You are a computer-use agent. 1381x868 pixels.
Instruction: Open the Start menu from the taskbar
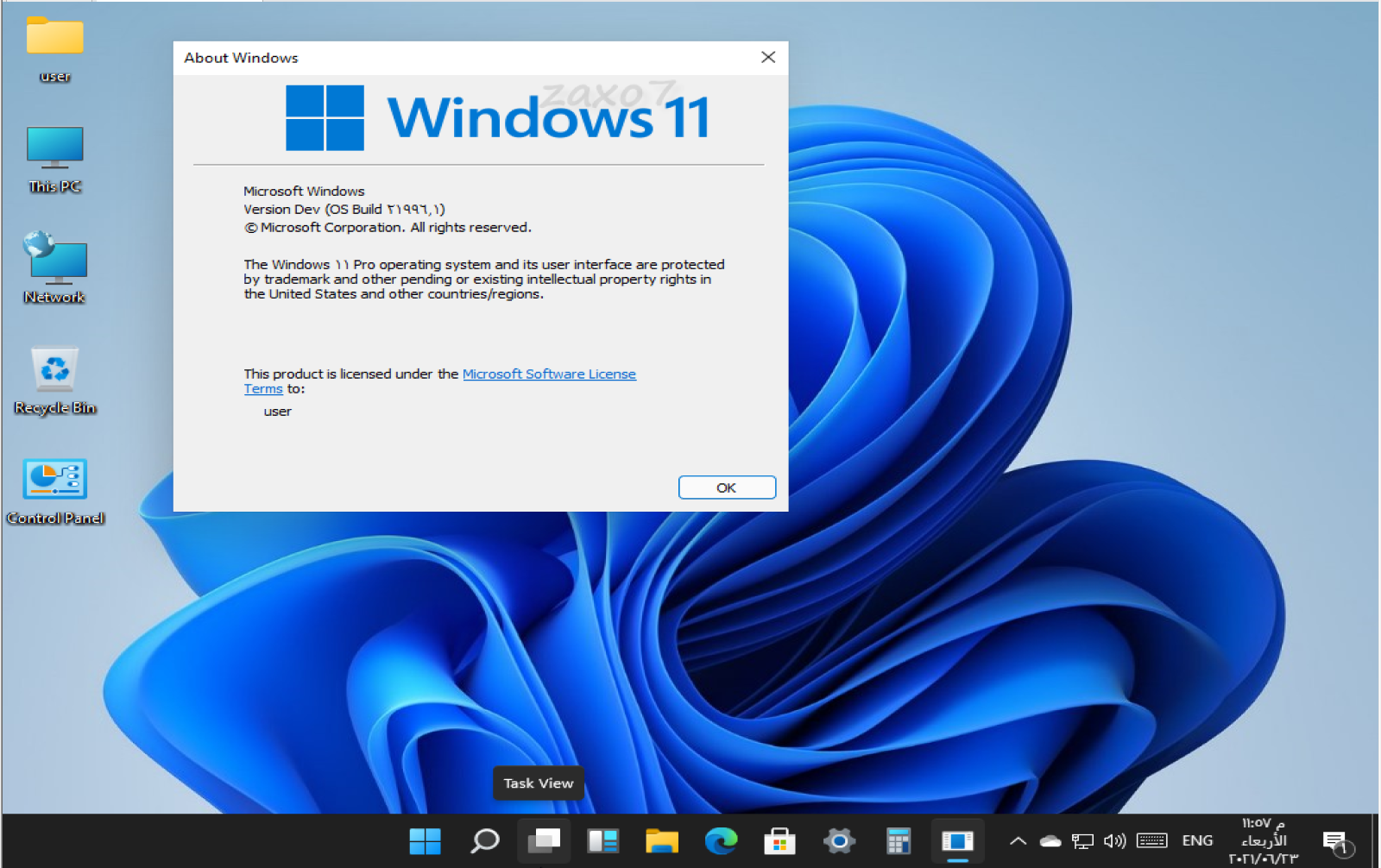click(425, 840)
